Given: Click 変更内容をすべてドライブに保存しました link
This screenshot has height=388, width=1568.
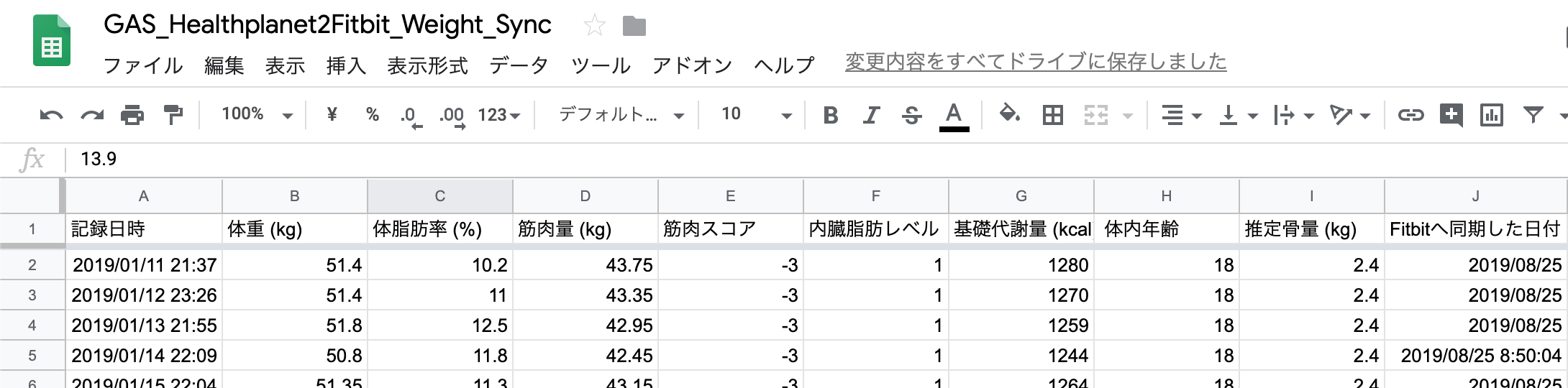Looking at the screenshot, I should coord(1036,63).
